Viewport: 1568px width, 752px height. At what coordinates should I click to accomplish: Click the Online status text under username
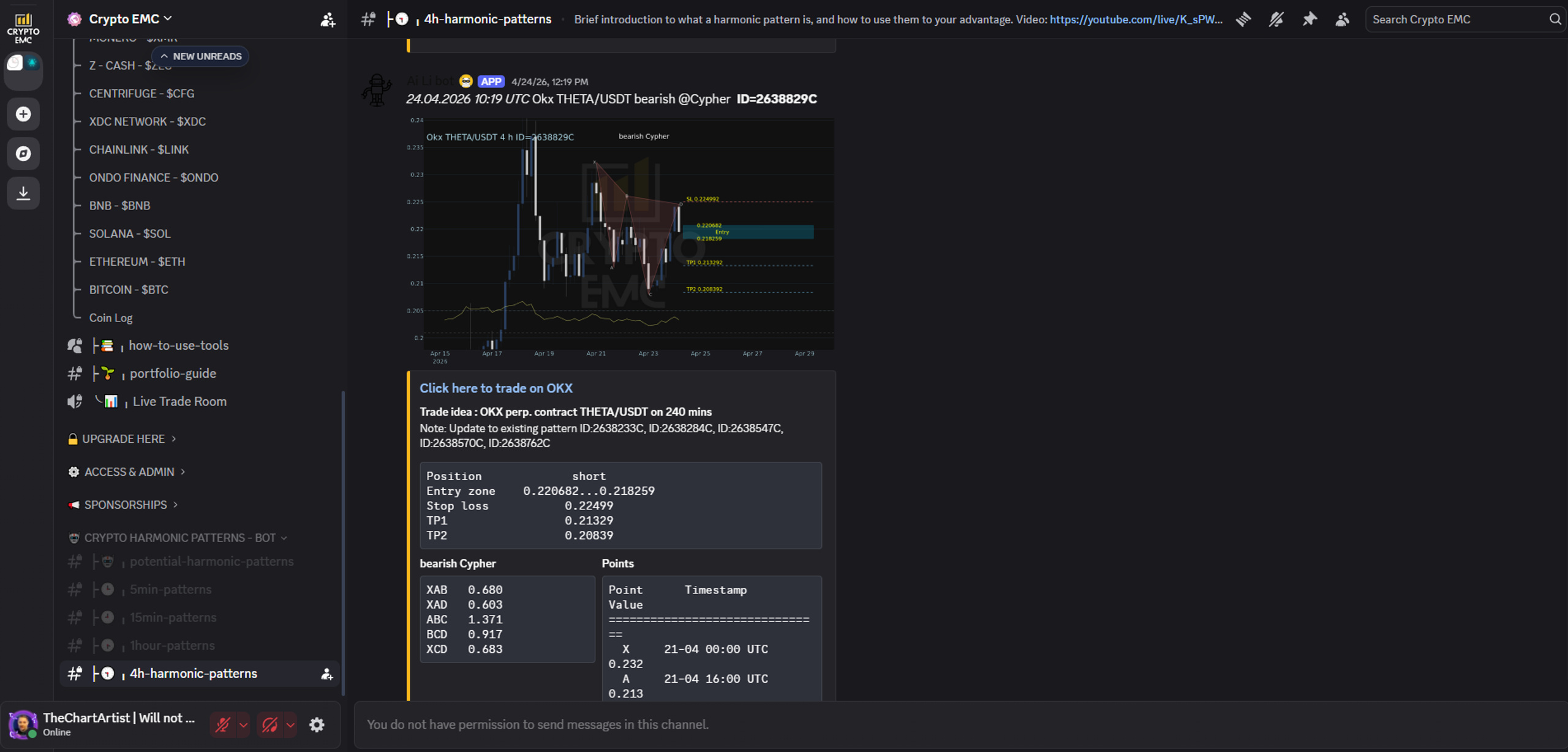click(57, 732)
